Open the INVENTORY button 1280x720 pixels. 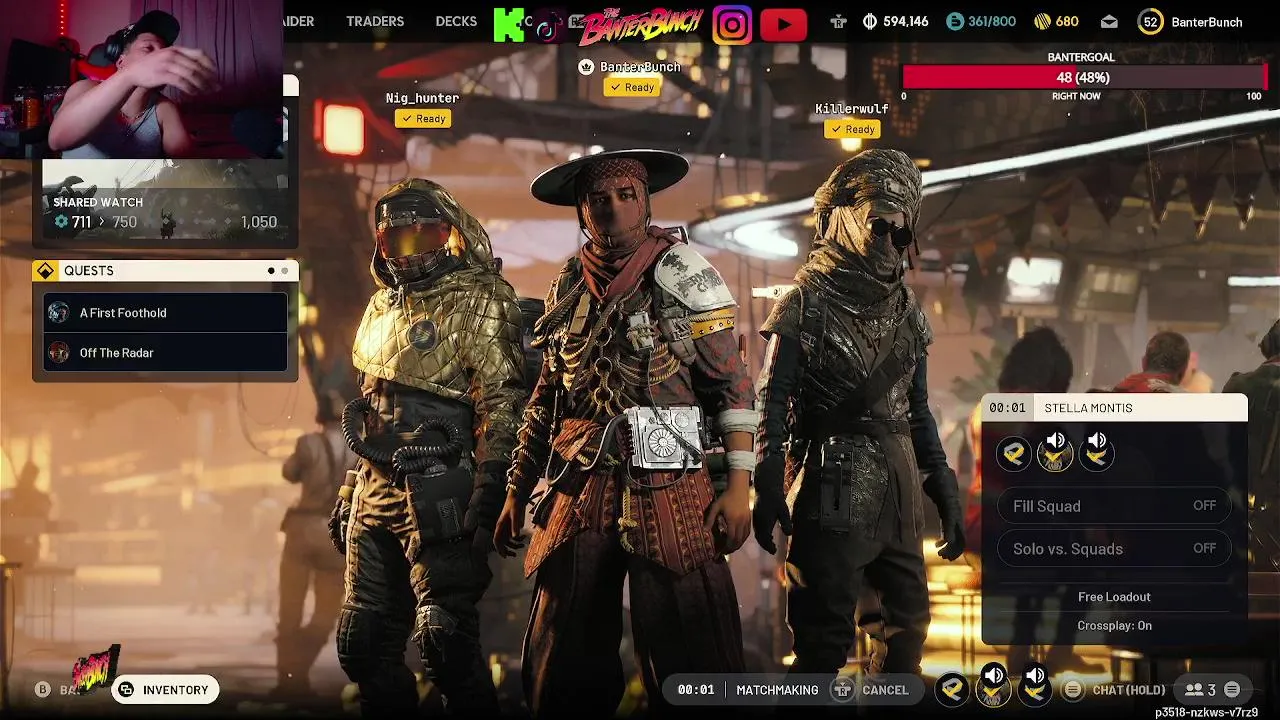tap(165, 689)
